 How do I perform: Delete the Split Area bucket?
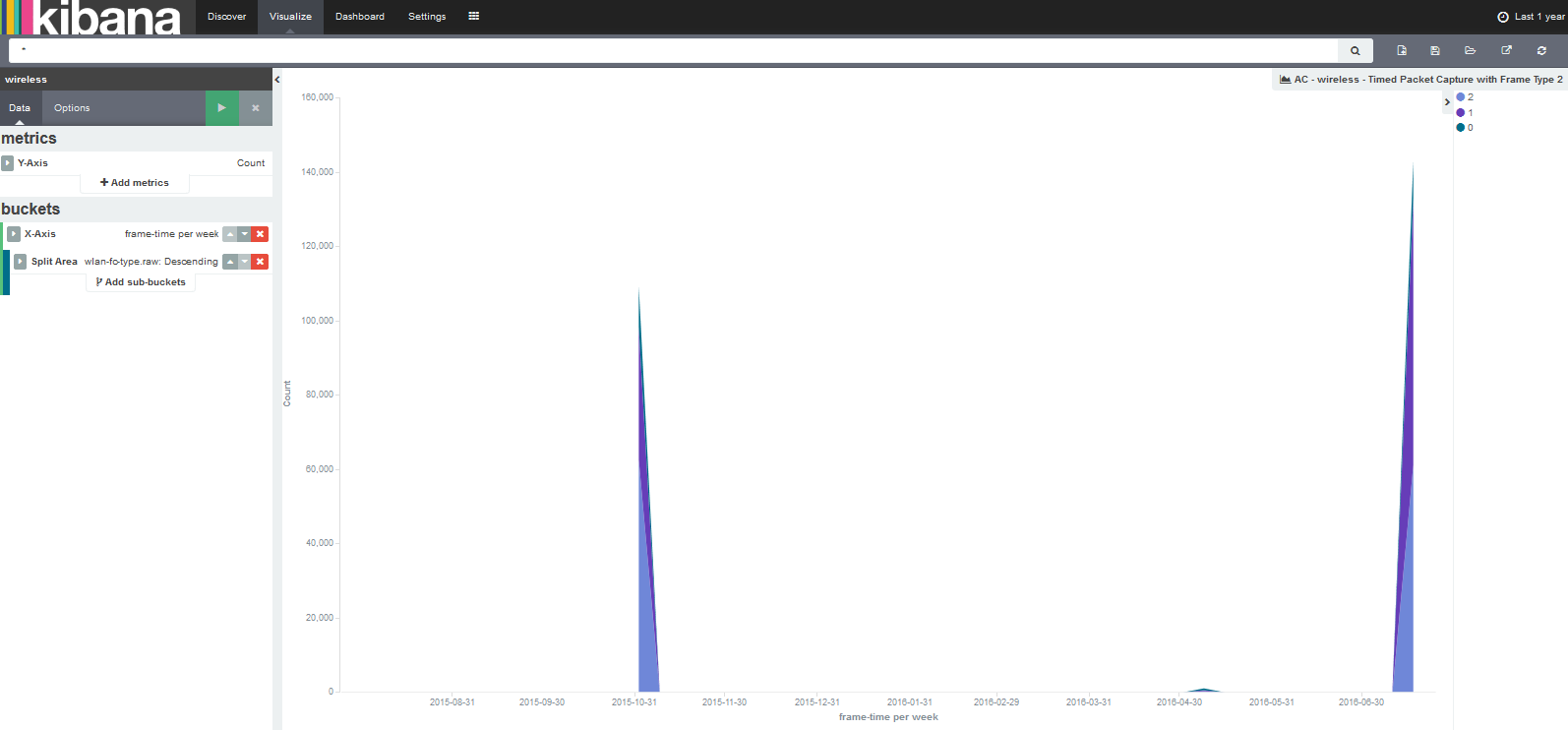[x=260, y=262]
